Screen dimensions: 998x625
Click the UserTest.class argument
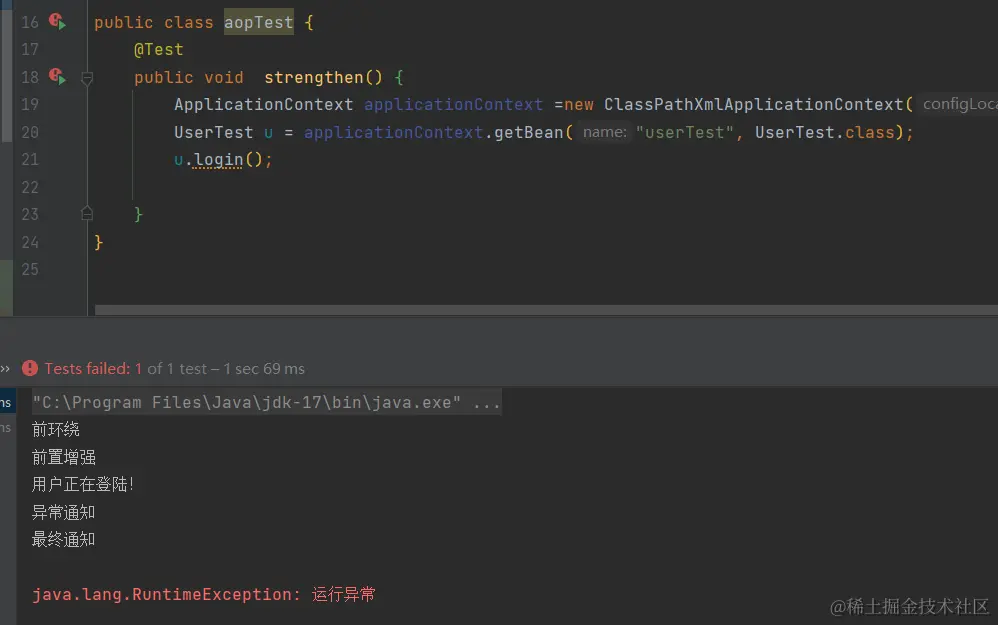click(825, 132)
